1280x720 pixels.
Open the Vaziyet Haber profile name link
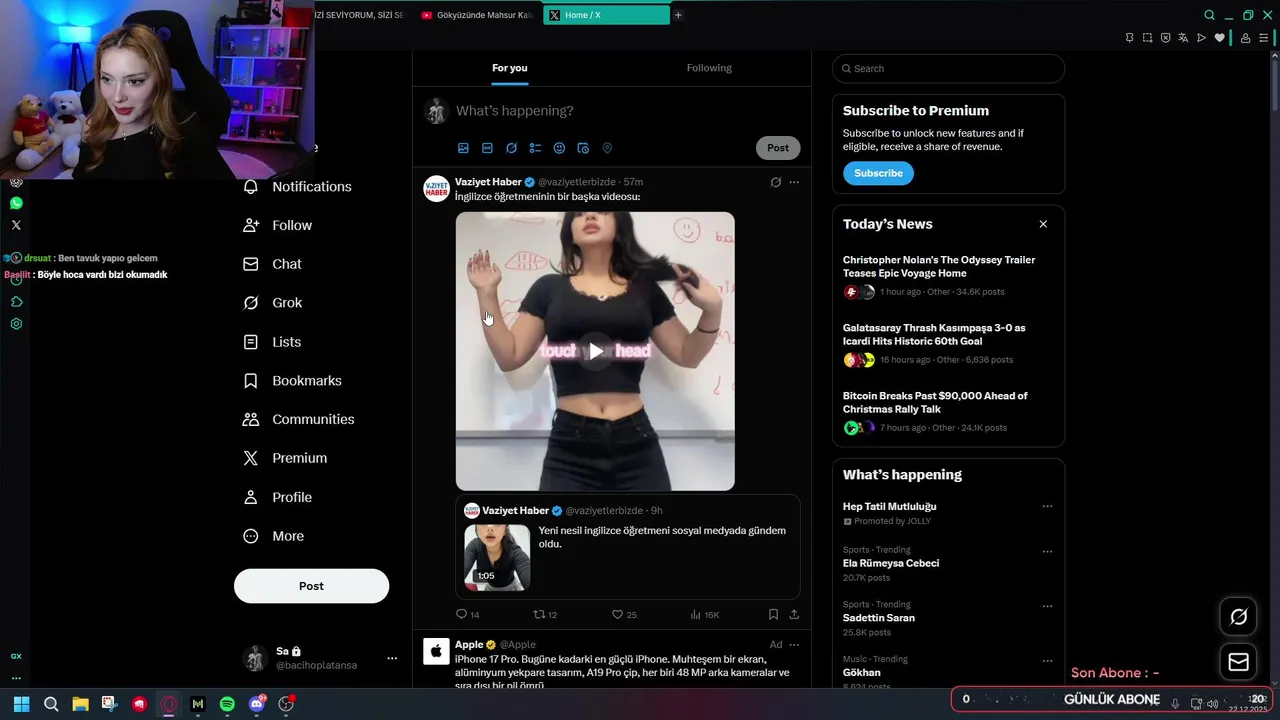point(488,182)
